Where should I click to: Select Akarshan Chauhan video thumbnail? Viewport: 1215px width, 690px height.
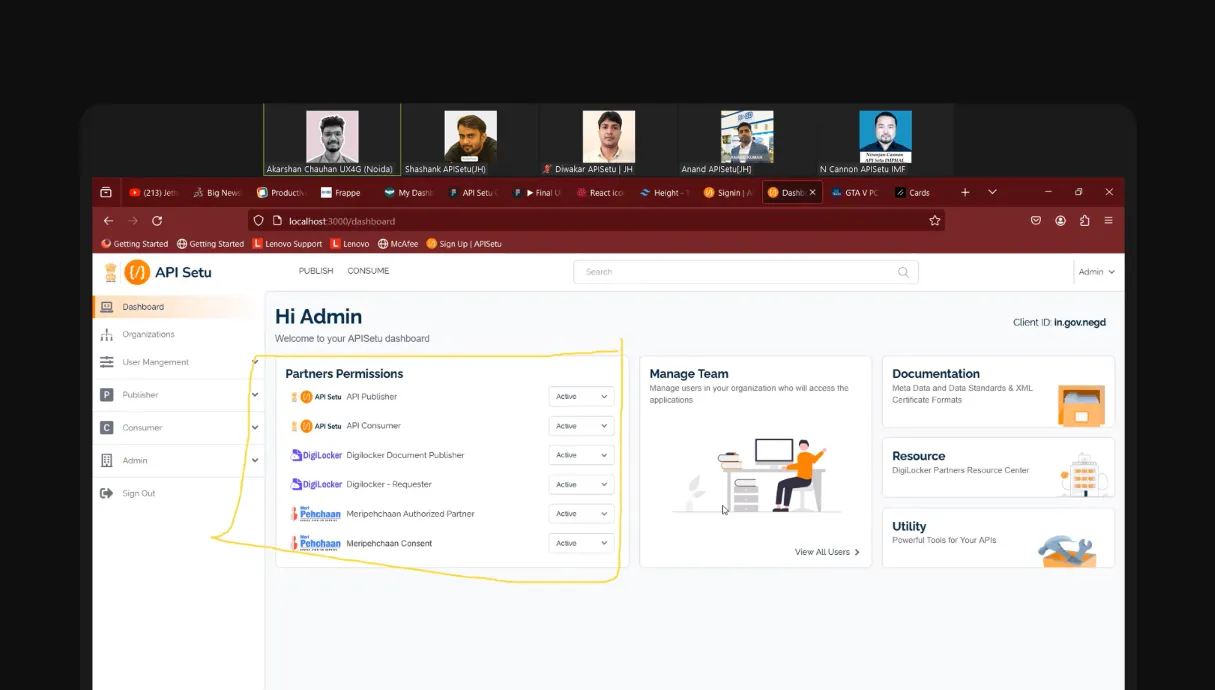tap(332, 140)
